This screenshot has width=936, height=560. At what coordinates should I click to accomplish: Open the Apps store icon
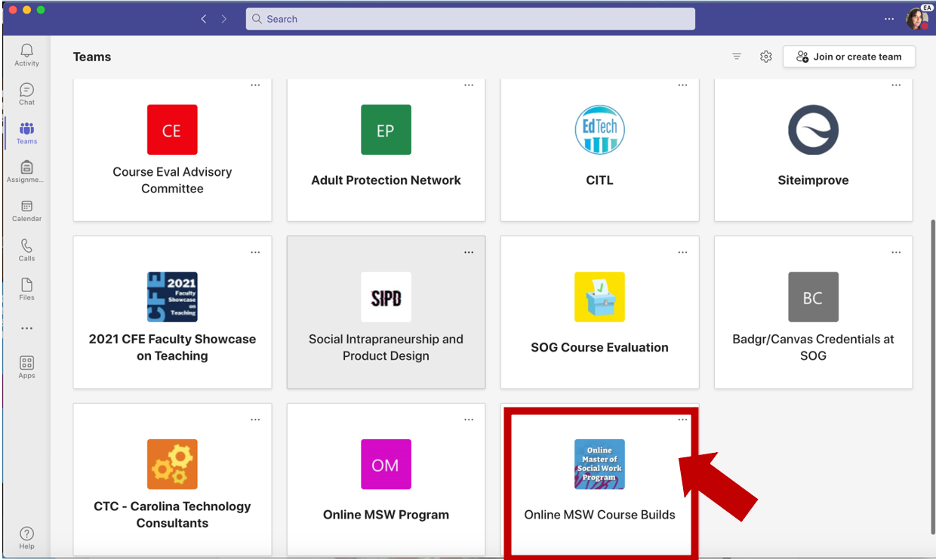pos(27,367)
